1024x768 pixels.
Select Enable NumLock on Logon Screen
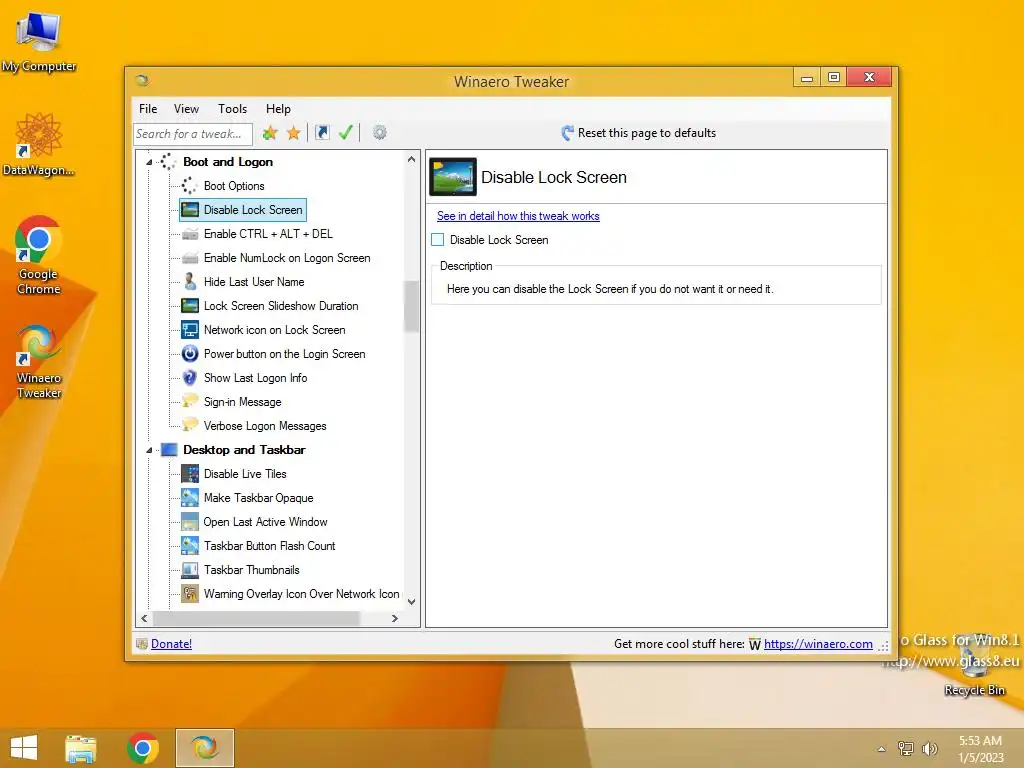coord(287,258)
